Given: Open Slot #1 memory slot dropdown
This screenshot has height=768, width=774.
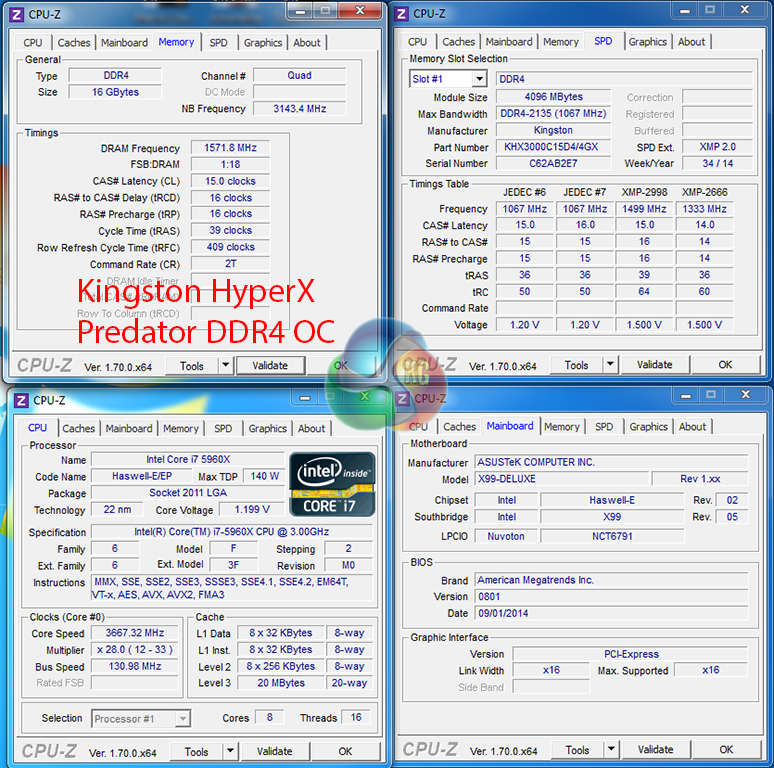Looking at the screenshot, I should (479, 79).
